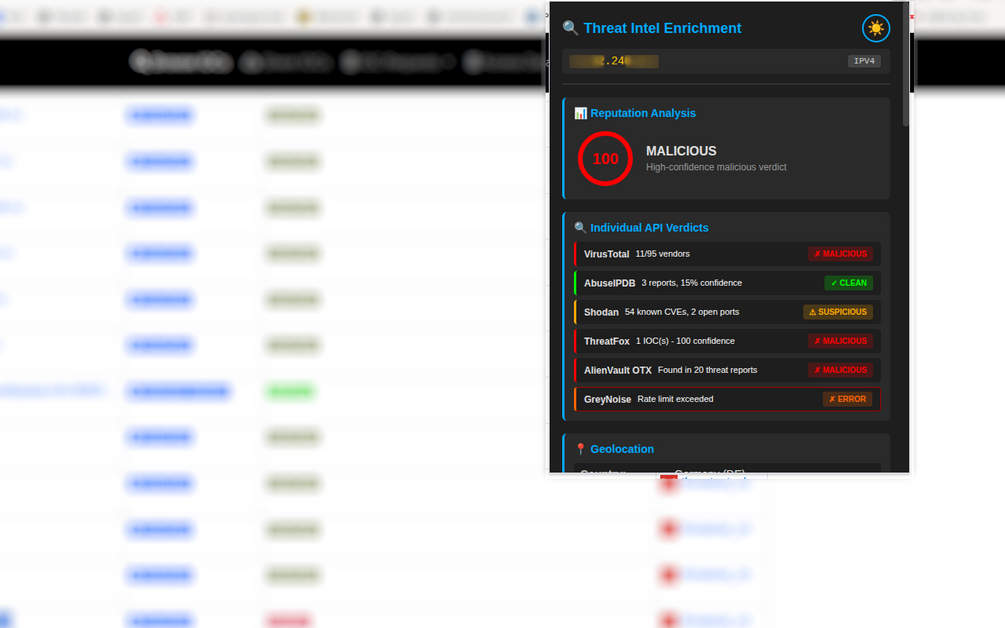Open the Individual API Verdicts heading
Viewport: 1005px width, 628px height.
coord(649,227)
